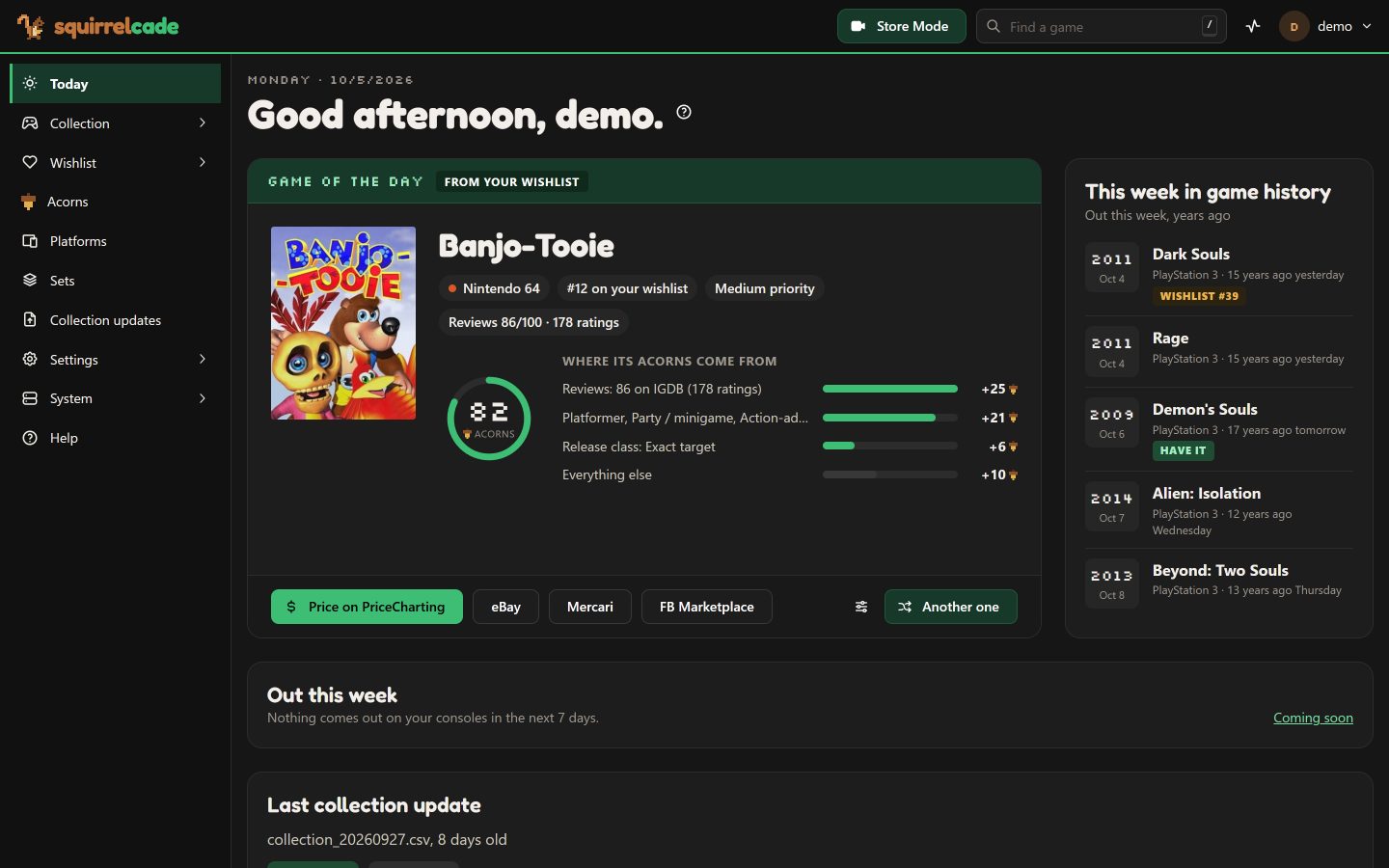
Task: Follow the Coming soon link
Action: (1313, 718)
